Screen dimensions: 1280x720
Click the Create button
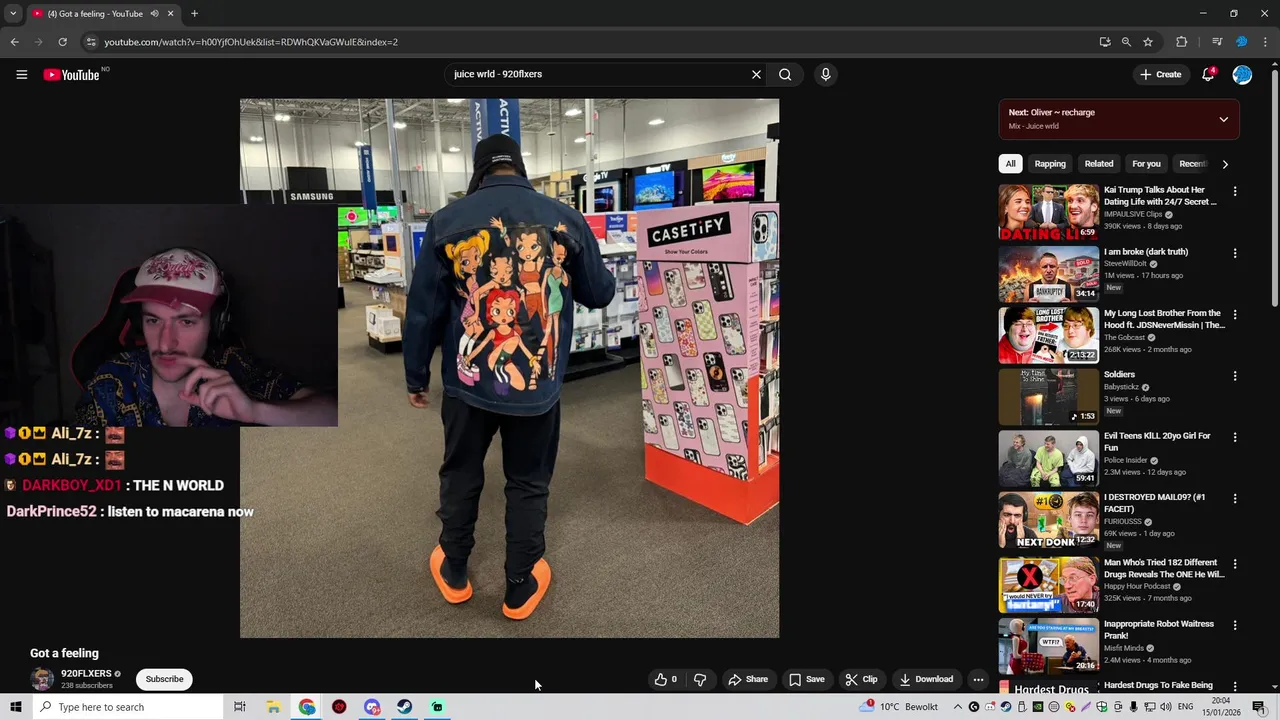(1160, 74)
